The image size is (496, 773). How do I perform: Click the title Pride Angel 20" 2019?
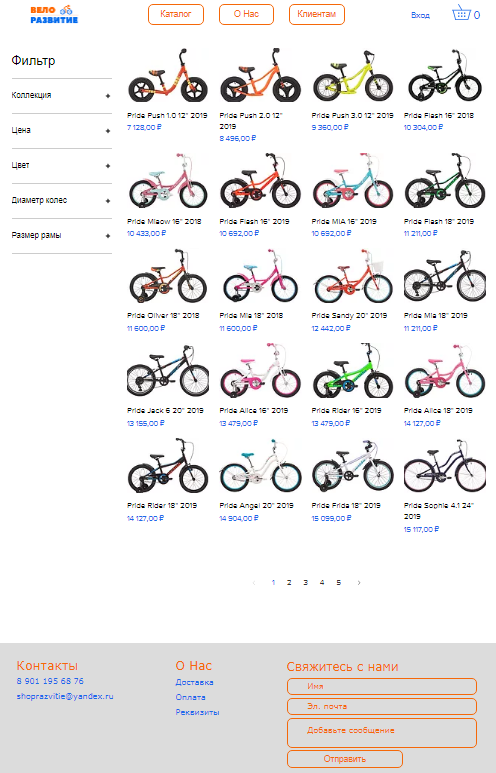256,505
